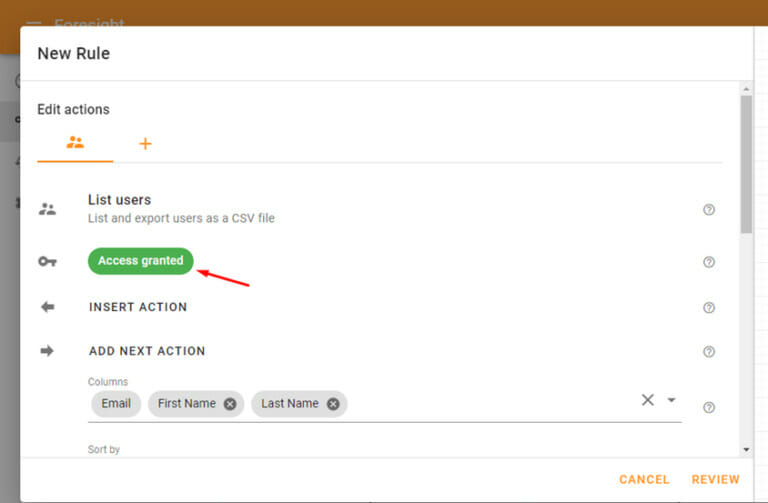
Task: Click REVIEW to proceed with rule
Action: [716, 479]
